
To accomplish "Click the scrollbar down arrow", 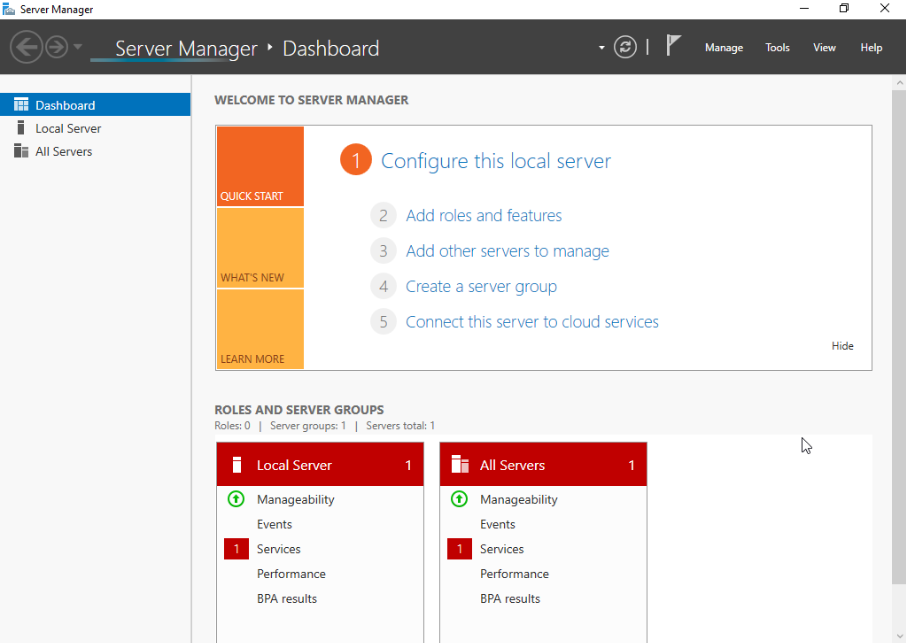I will (x=899, y=636).
